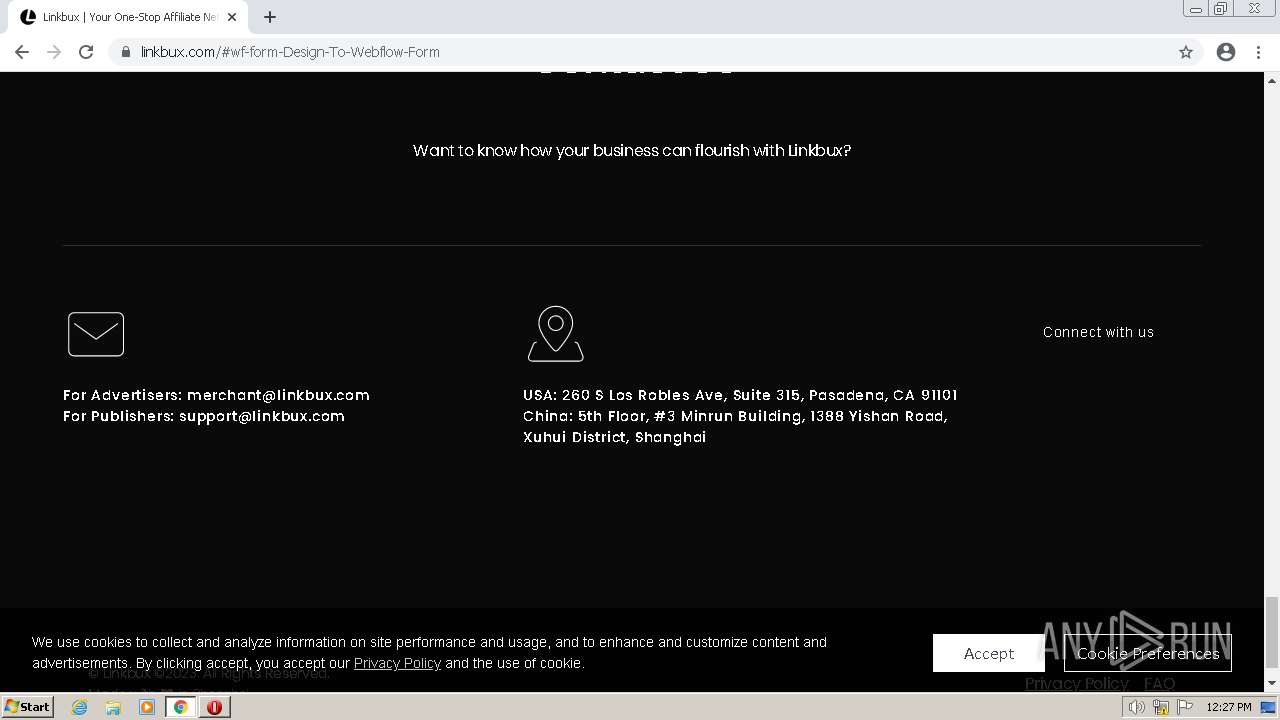1280x720 pixels.
Task: Open the footer FAQ link
Action: coord(1159,683)
